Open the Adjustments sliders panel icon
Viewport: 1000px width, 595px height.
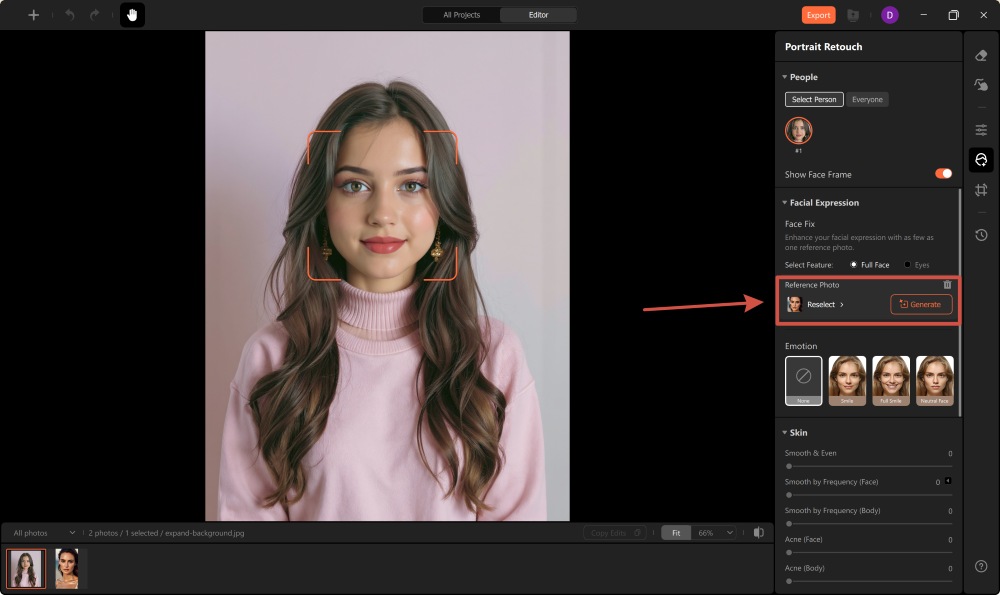[981, 130]
